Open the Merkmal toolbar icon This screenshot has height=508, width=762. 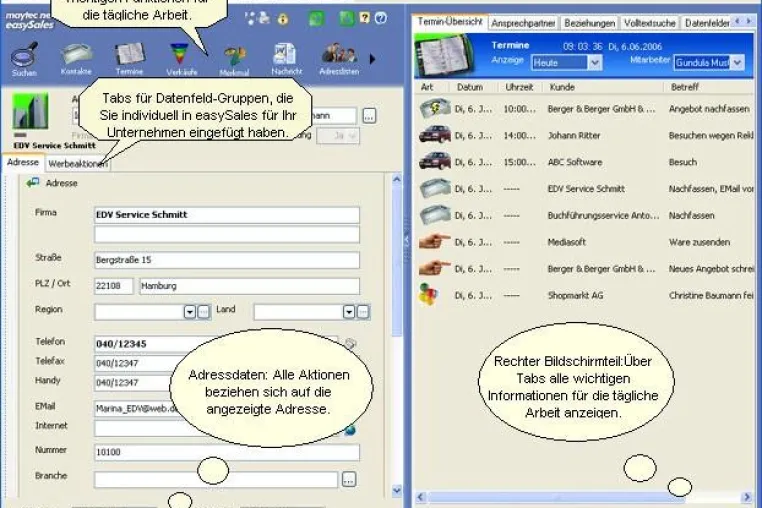[234, 61]
